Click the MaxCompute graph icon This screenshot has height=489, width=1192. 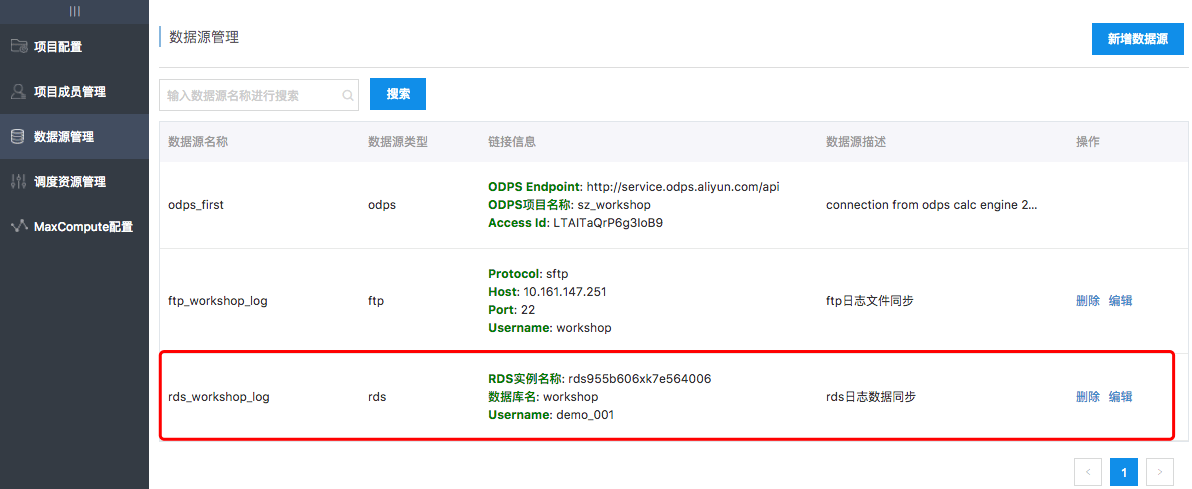point(19,226)
